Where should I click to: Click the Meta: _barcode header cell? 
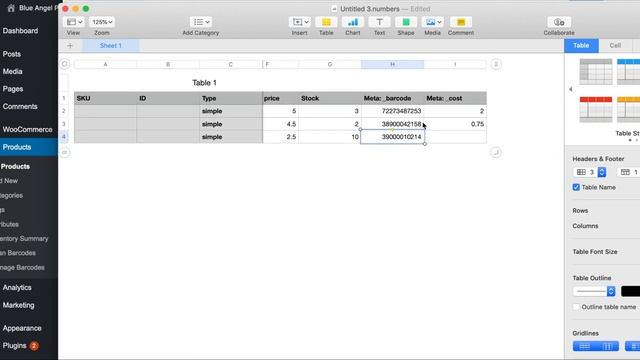[x=392, y=98]
